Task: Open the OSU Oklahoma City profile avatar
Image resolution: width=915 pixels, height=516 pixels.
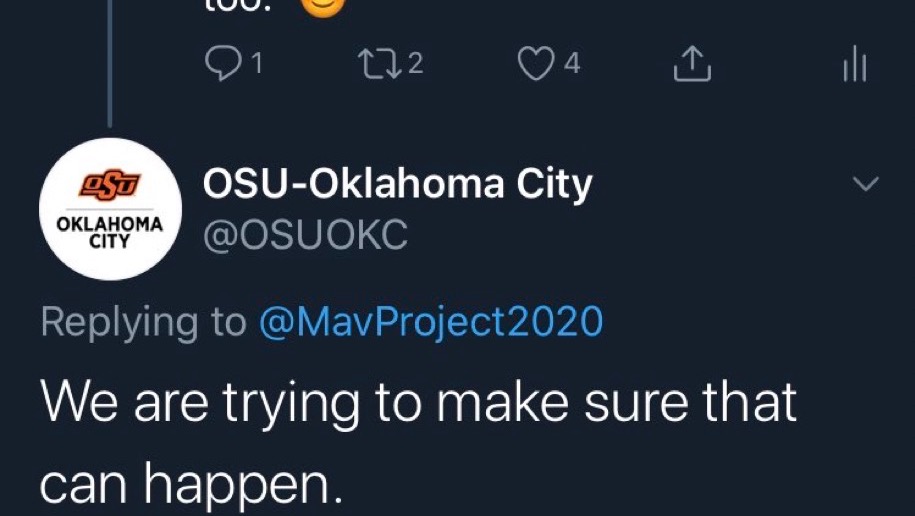Action: coord(110,209)
